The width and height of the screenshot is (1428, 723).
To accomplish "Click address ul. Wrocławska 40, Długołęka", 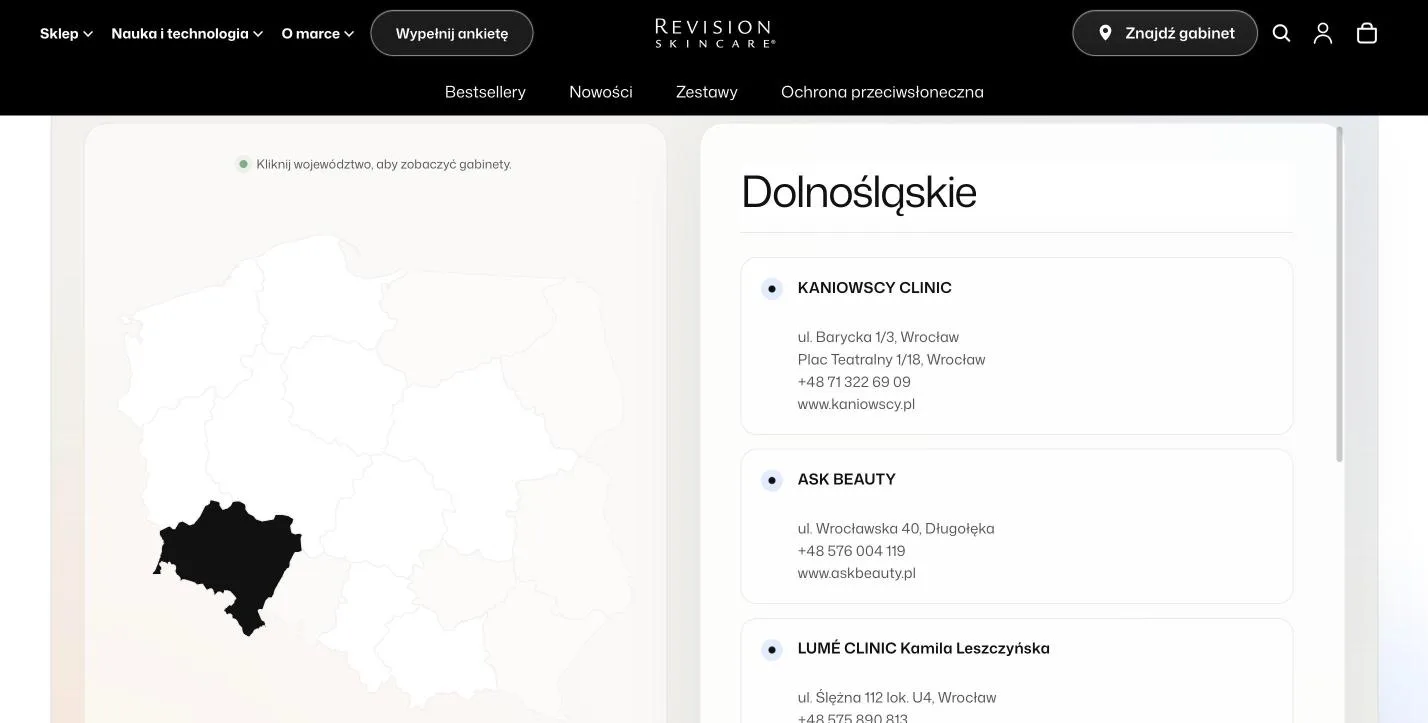I will point(896,528).
